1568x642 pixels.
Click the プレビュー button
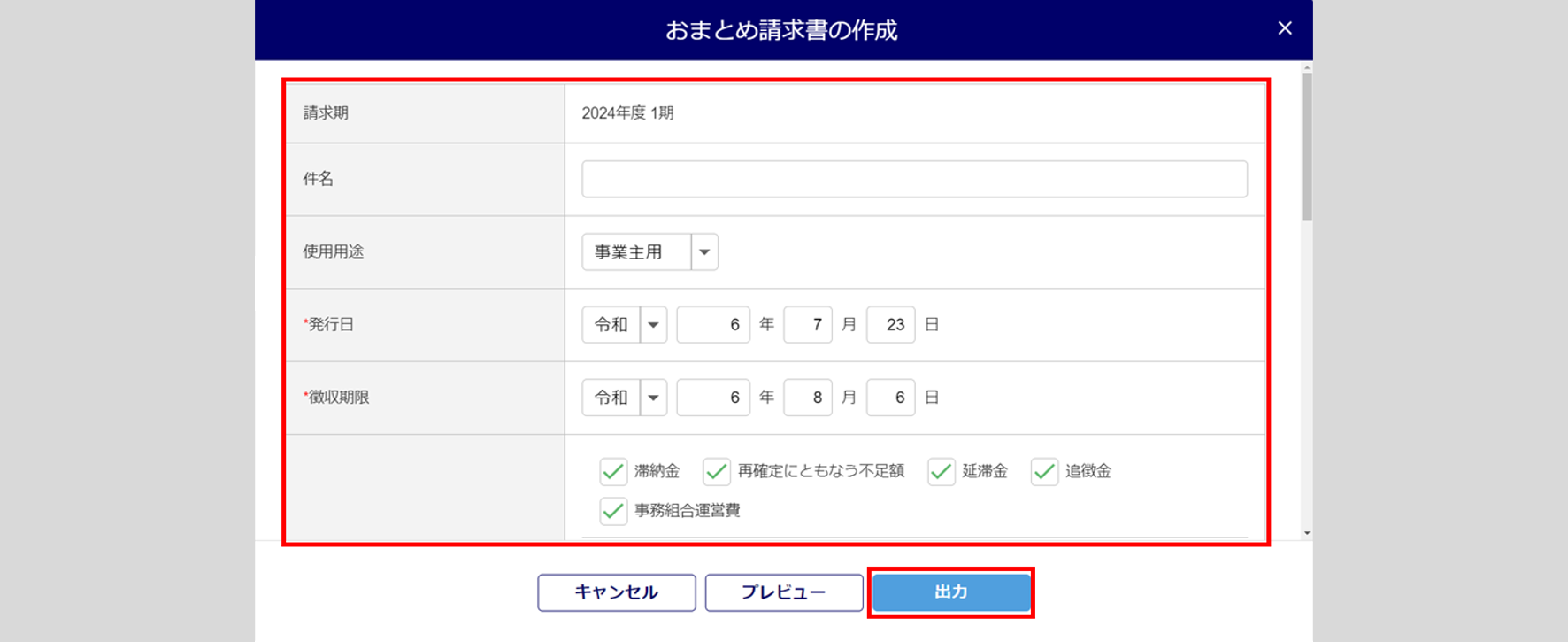coord(784,592)
